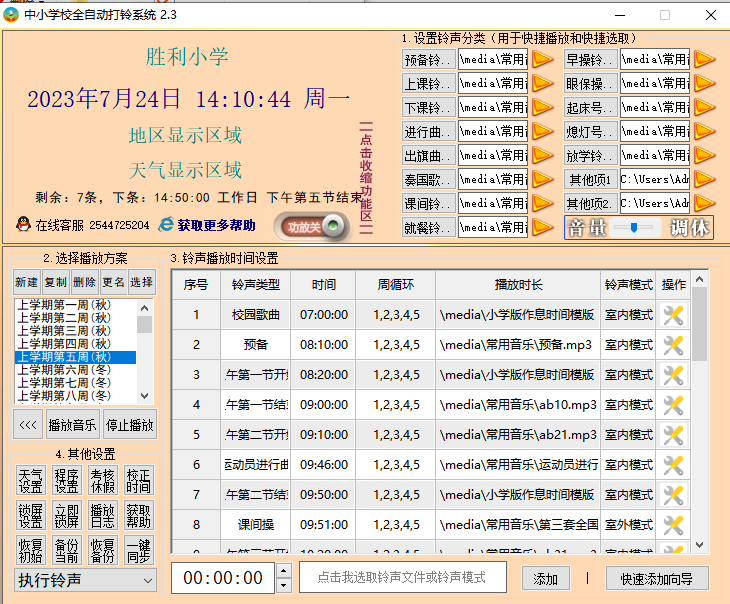Click the orange play arrow beside 放学铃
Image resolution: width=730 pixels, height=604 pixels.
704,155
